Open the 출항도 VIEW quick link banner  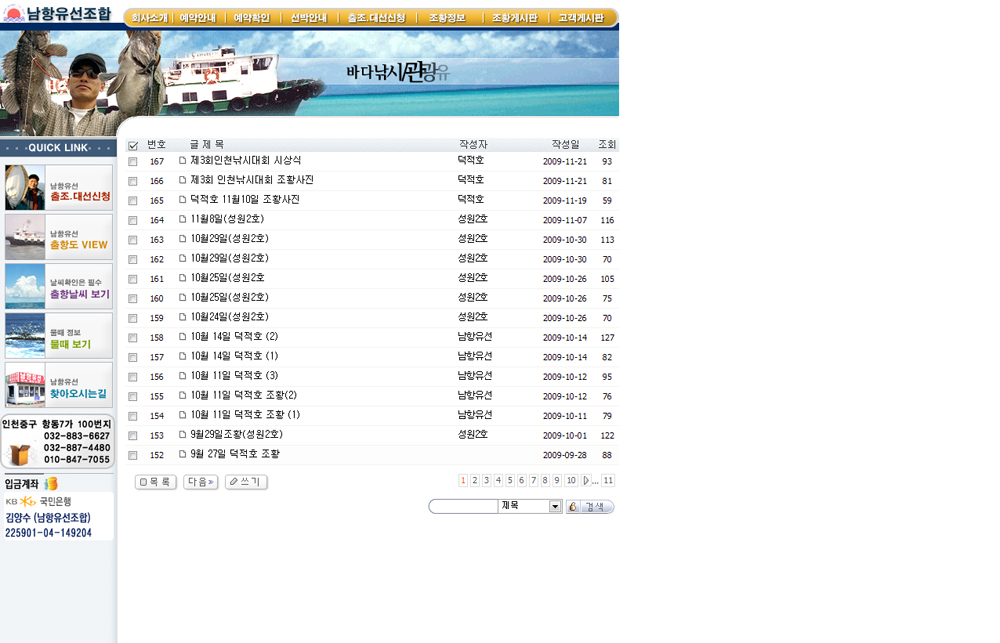58,237
